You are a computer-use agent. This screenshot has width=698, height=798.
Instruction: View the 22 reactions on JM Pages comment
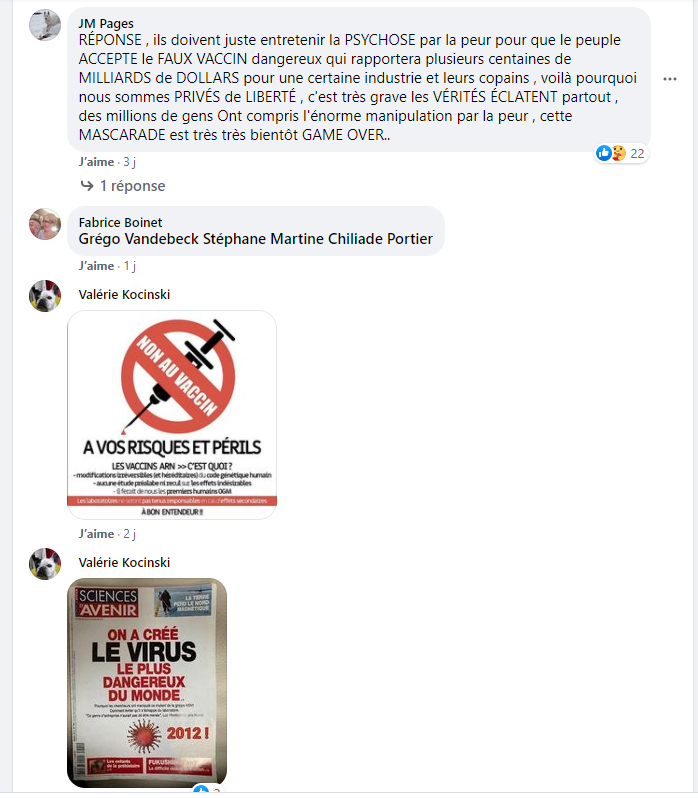coord(622,153)
